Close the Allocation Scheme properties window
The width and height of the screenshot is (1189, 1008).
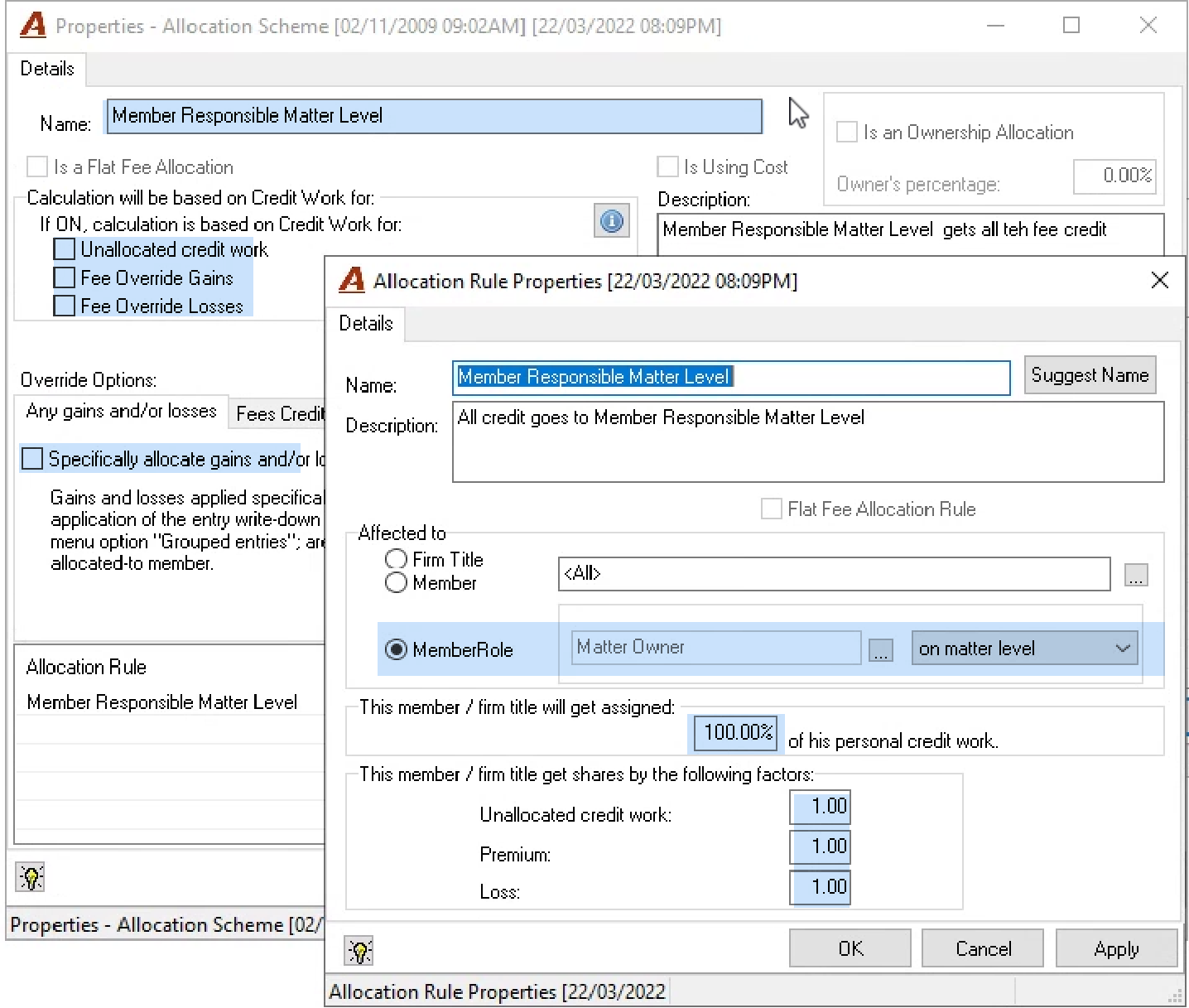pyautogui.click(x=1148, y=25)
